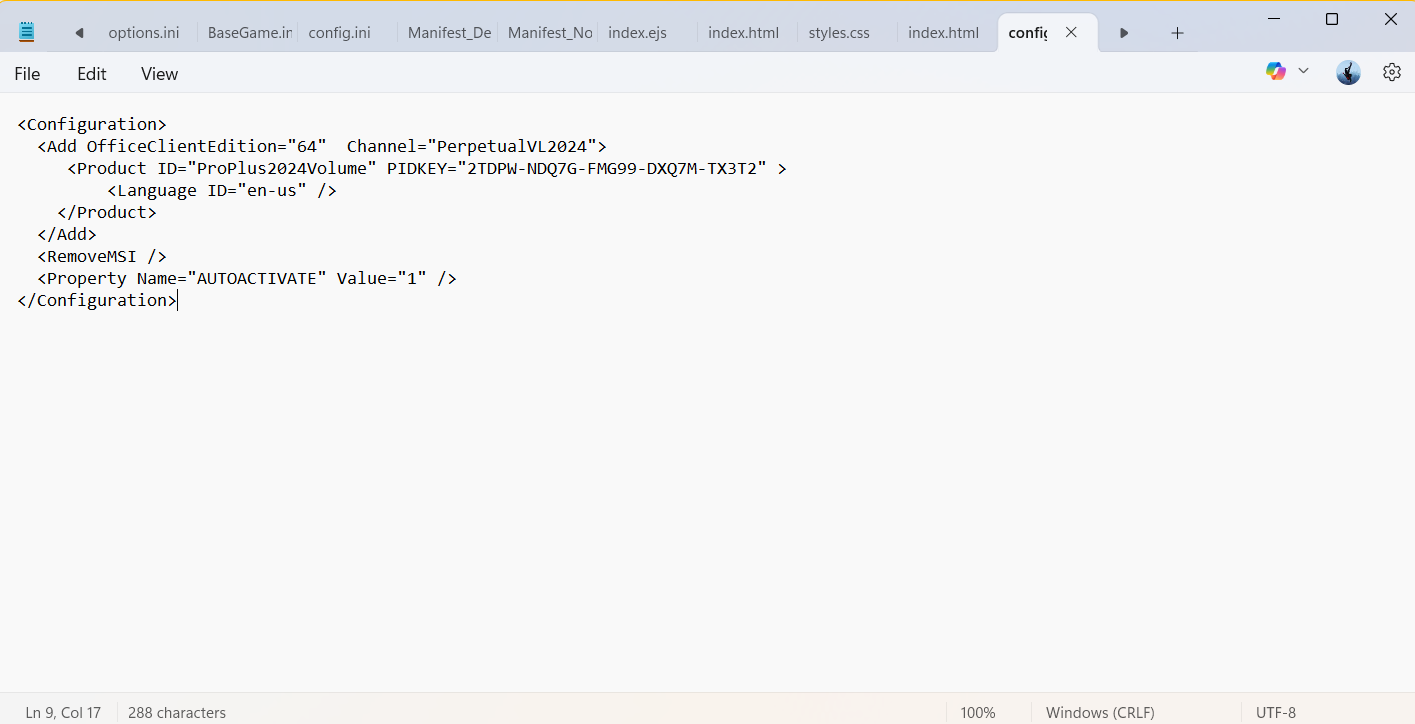The height and width of the screenshot is (724, 1415).
Task: Click Ln 9, Col 17 status indicator
Action: point(63,713)
